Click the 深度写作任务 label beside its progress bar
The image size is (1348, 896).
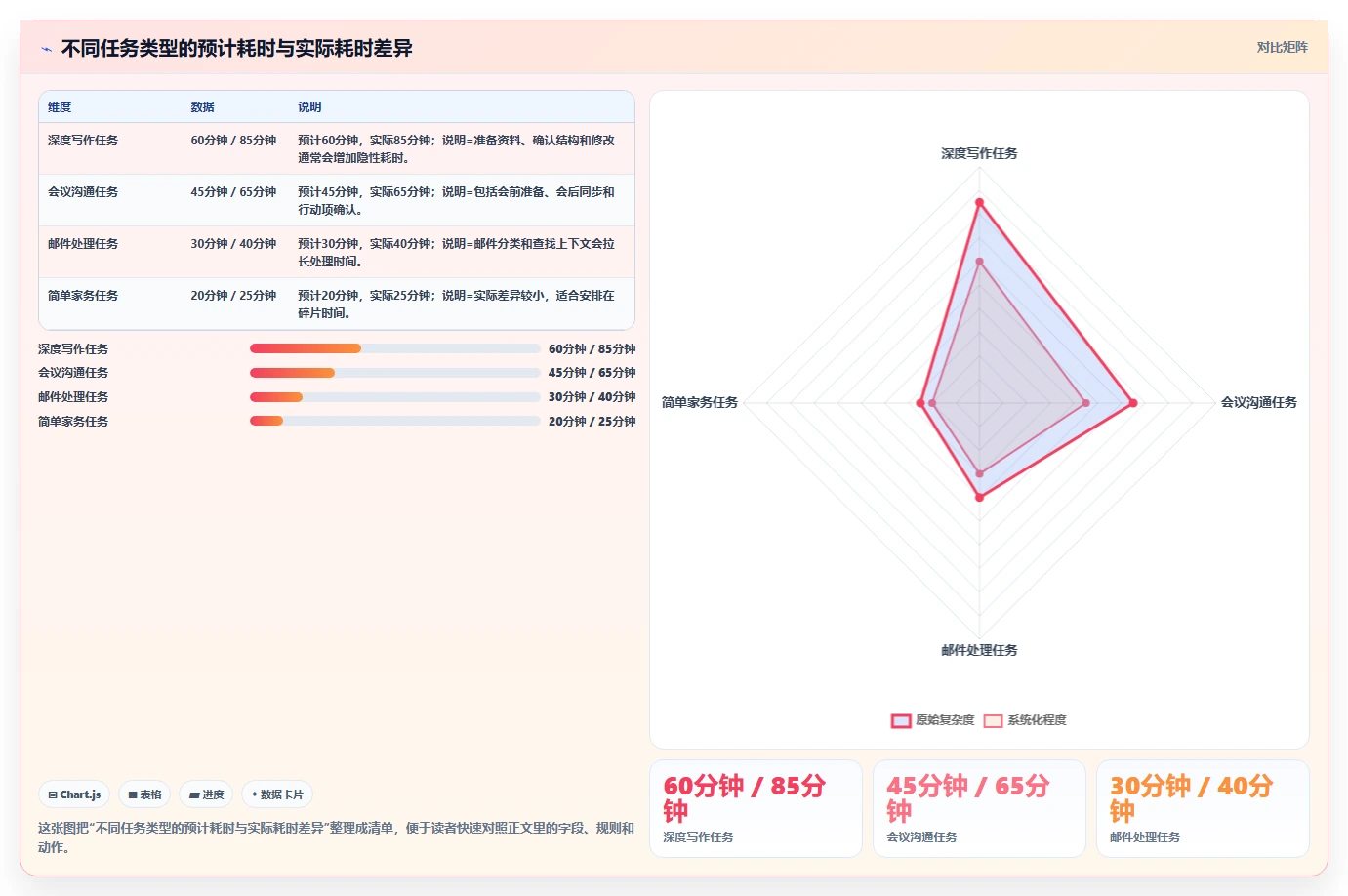click(x=73, y=349)
